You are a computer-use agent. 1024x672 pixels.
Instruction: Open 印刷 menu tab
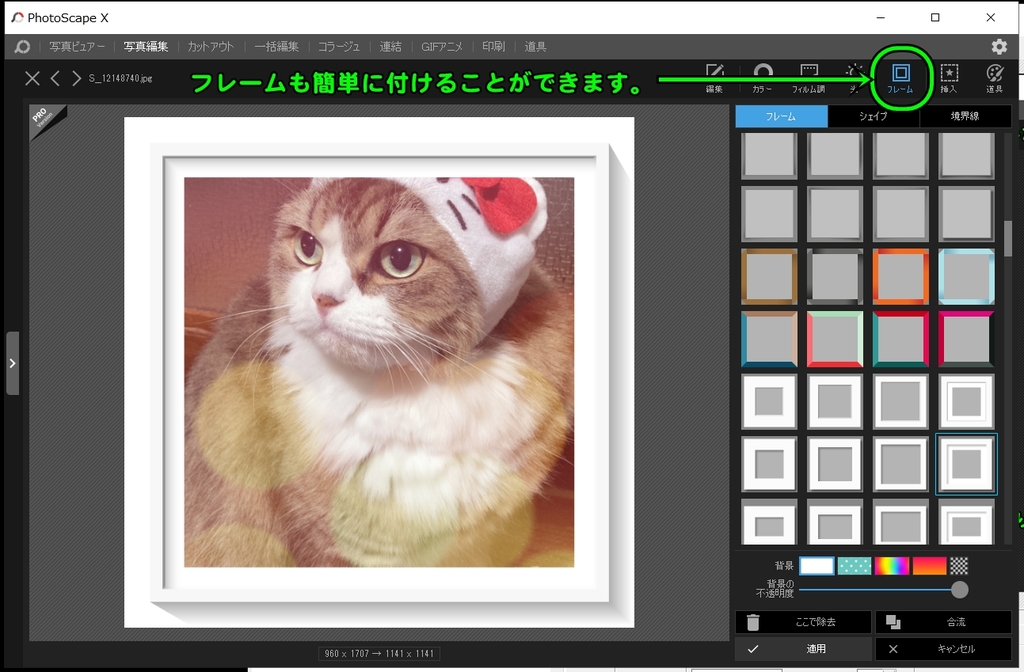[x=494, y=46]
